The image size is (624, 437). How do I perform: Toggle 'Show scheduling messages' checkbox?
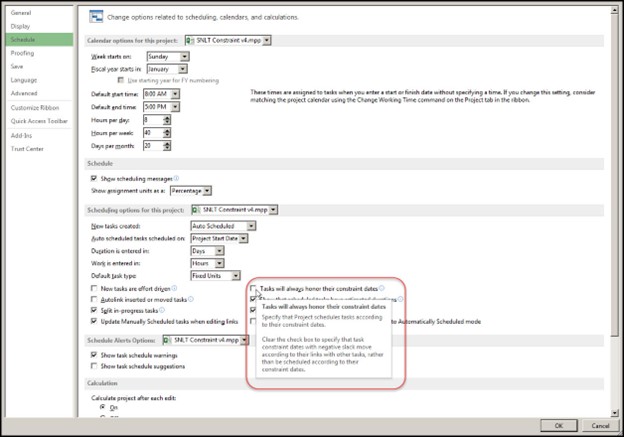[x=94, y=178]
